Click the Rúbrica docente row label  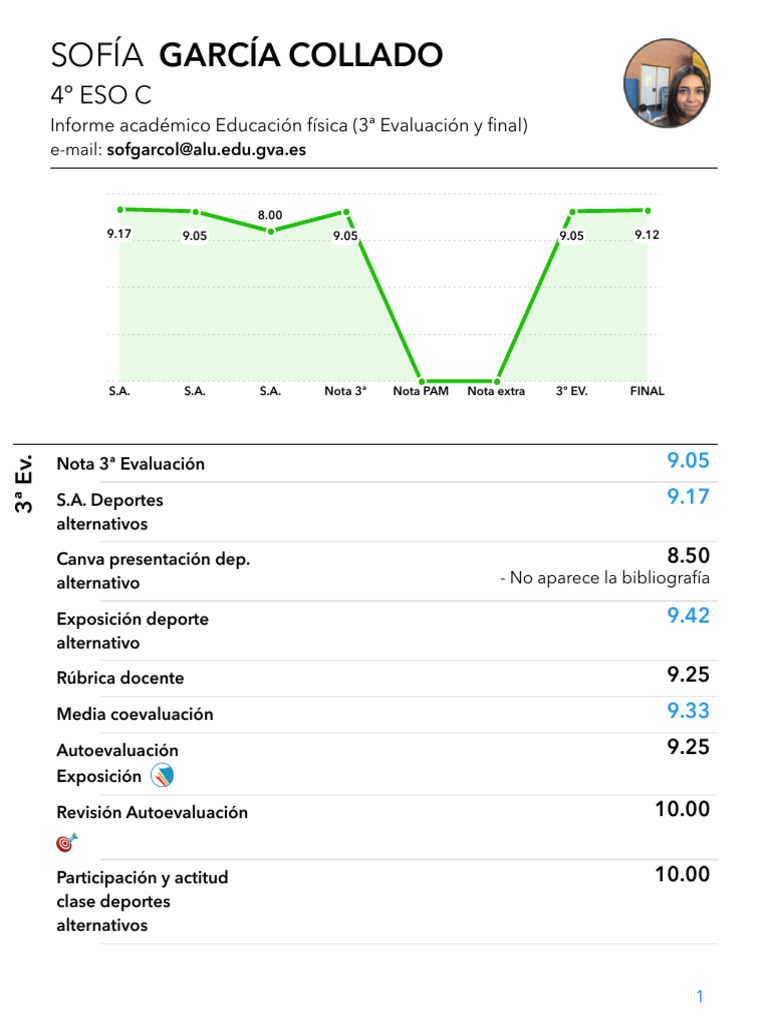[x=120, y=678]
